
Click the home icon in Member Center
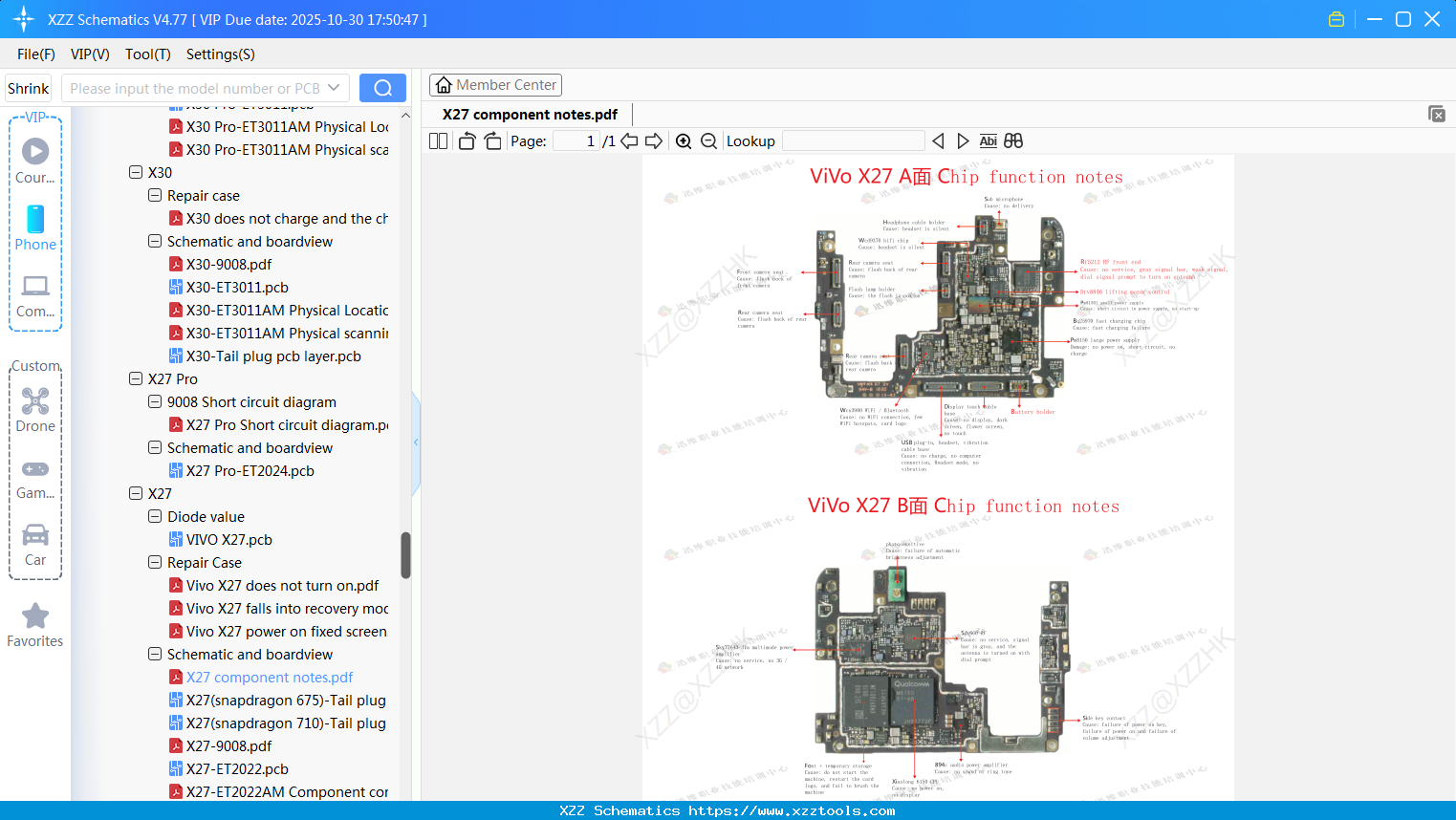click(x=444, y=85)
